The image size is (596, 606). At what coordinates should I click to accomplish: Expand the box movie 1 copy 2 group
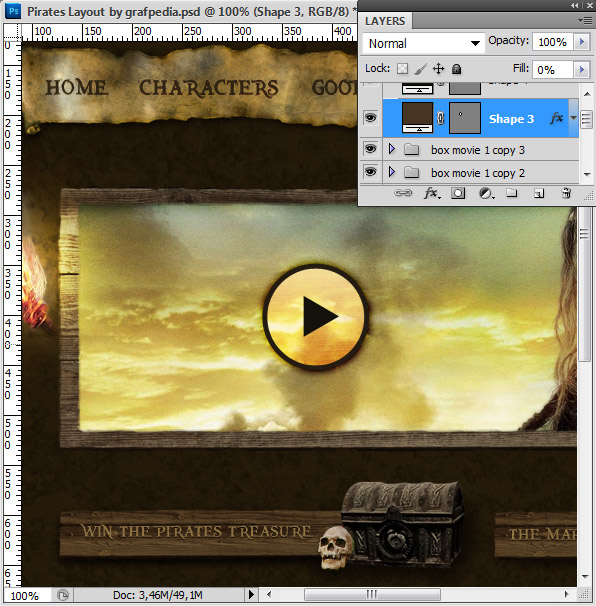click(392, 172)
